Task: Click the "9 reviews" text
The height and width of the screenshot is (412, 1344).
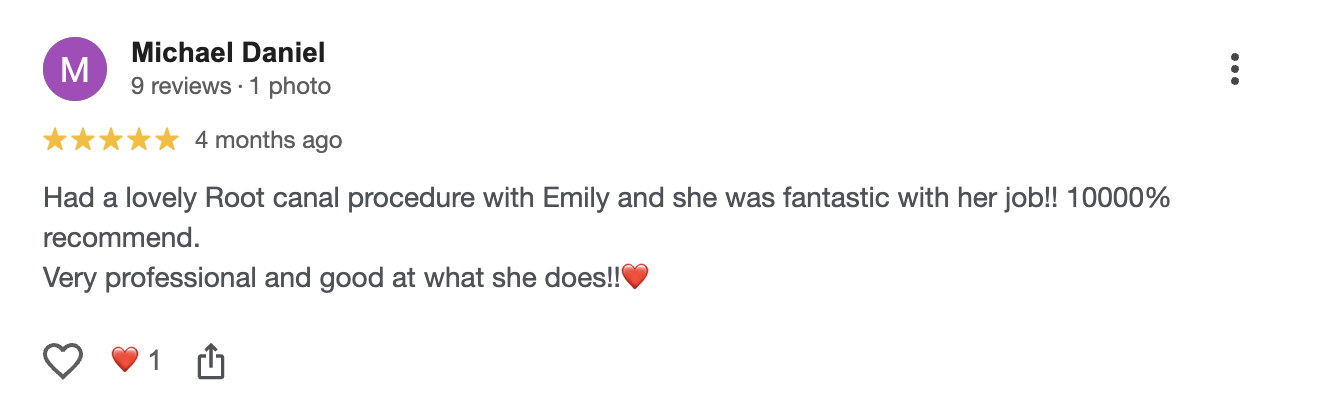Action: pyautogui.click(x=181, y=86)
